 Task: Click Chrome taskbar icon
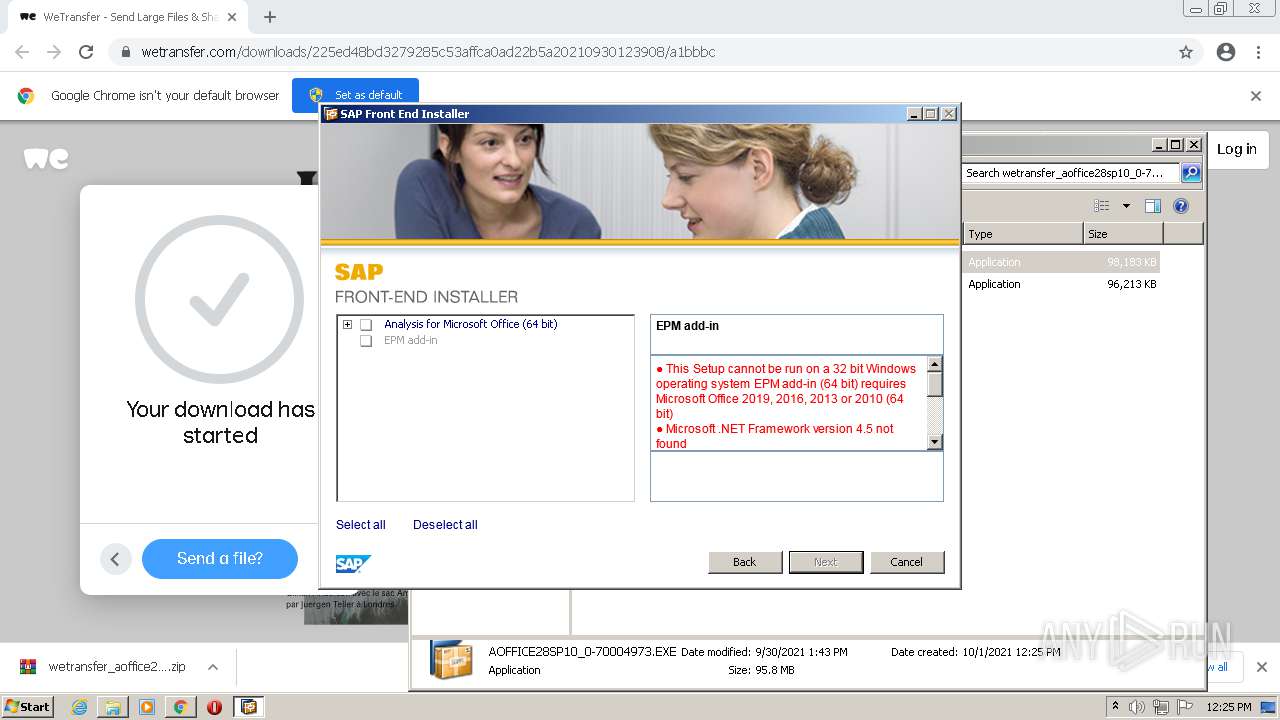(180, 707)
